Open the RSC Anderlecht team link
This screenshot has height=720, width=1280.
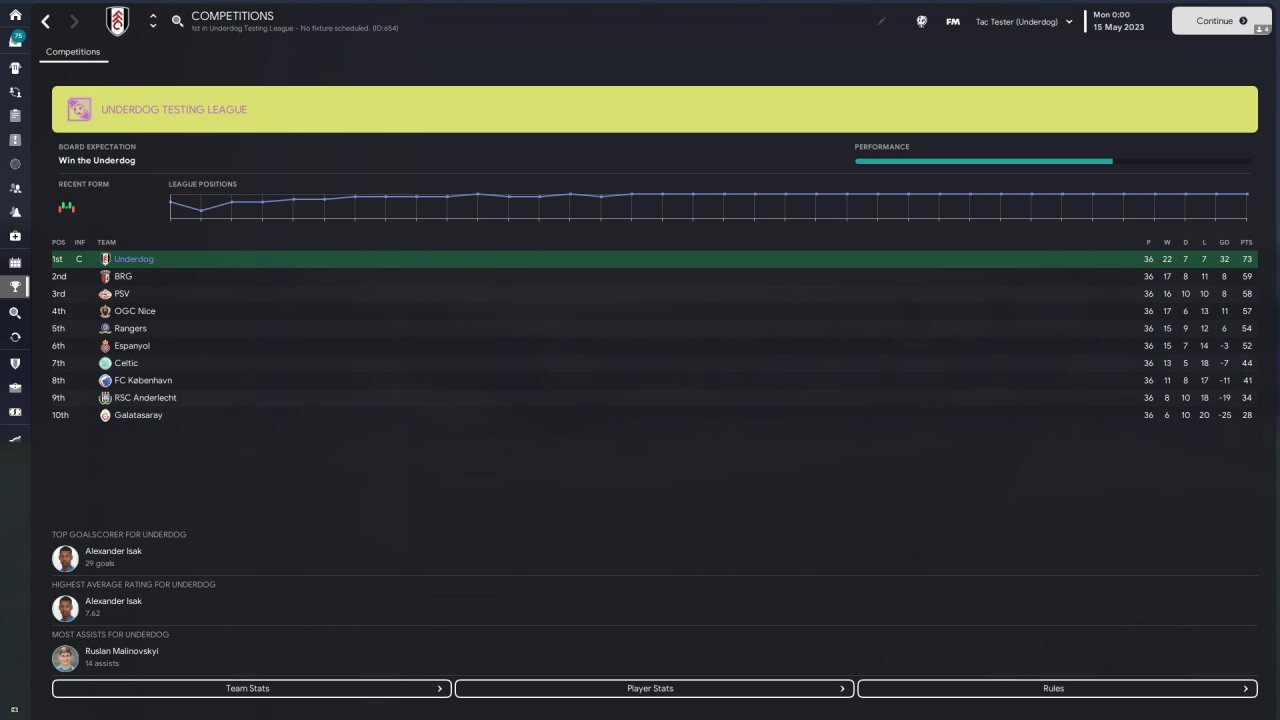144,398
